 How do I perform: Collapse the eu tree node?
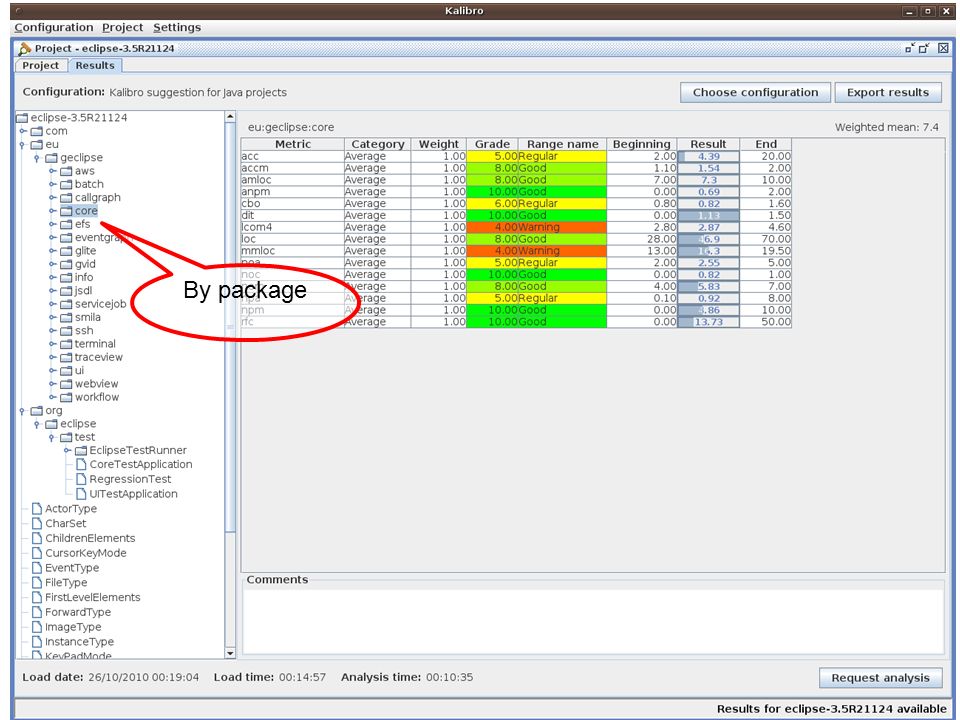coord(23,144)
